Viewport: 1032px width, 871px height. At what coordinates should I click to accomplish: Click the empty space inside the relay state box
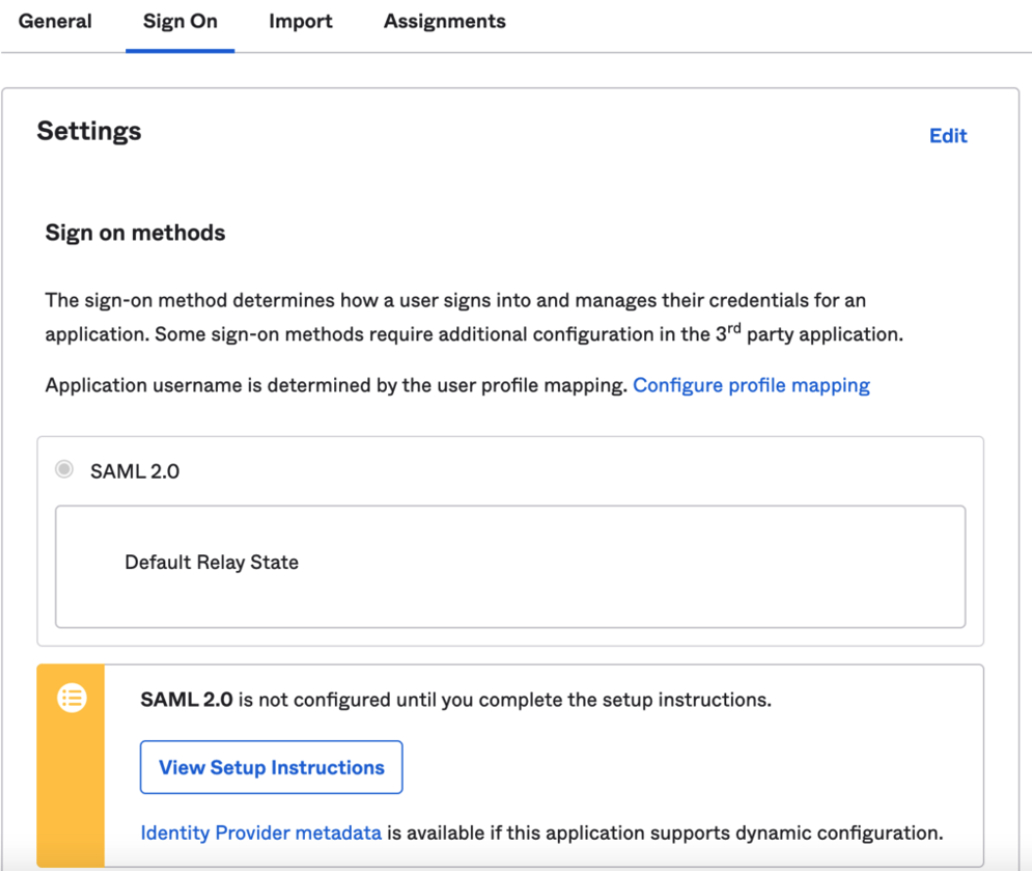pos(650,580)
